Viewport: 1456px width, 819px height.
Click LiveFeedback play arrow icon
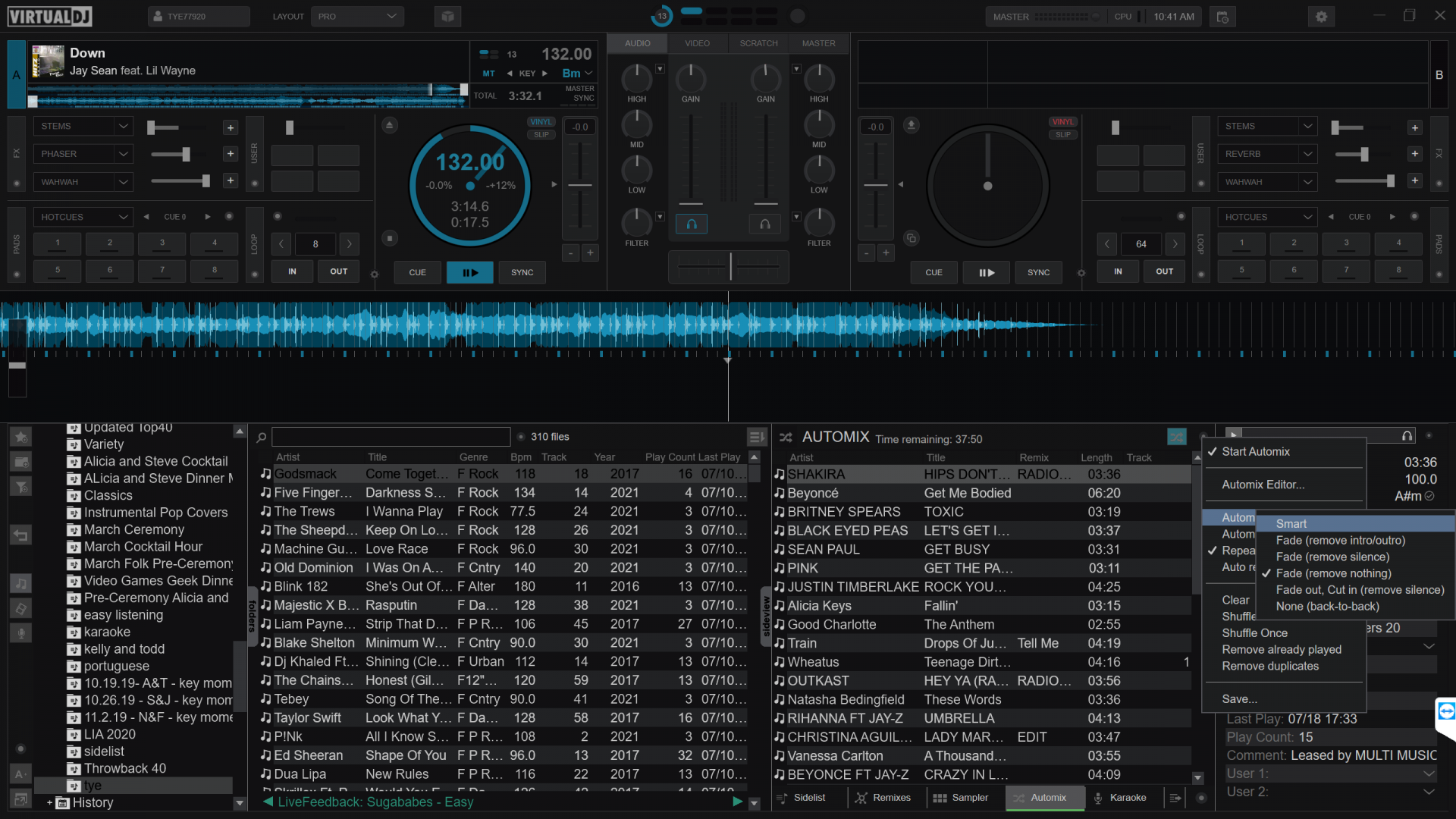point(737,802)
